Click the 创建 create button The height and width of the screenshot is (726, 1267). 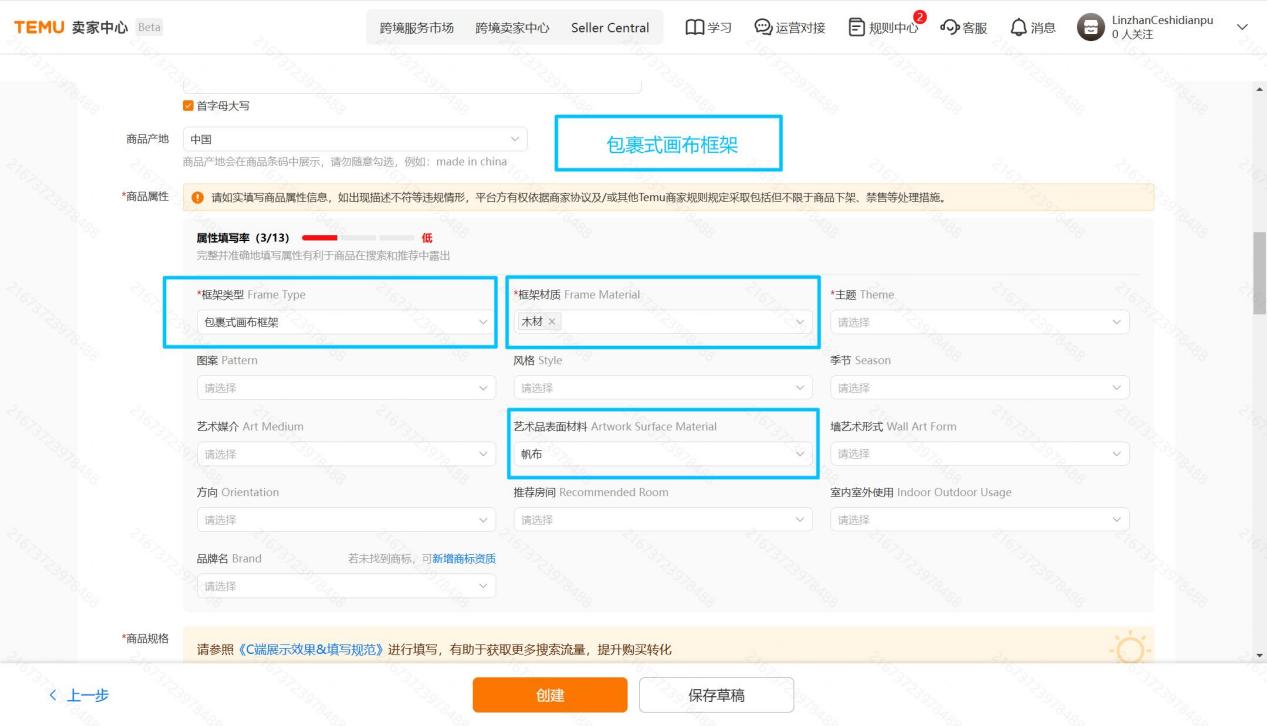pos(549,694)
